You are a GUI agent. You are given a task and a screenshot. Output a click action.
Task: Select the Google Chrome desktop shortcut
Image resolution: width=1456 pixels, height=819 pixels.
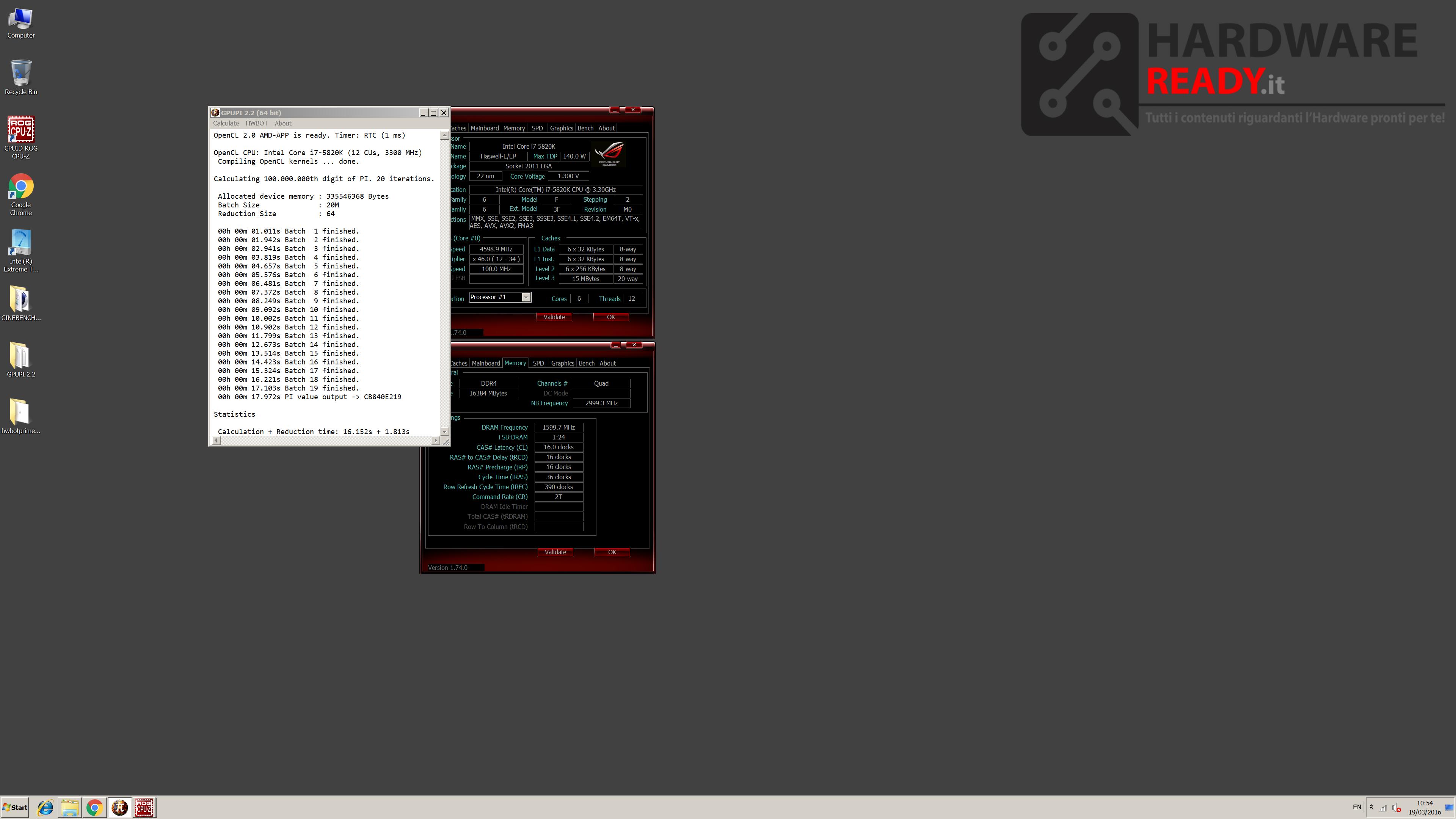pyautogui.click(x=21, y=195)
